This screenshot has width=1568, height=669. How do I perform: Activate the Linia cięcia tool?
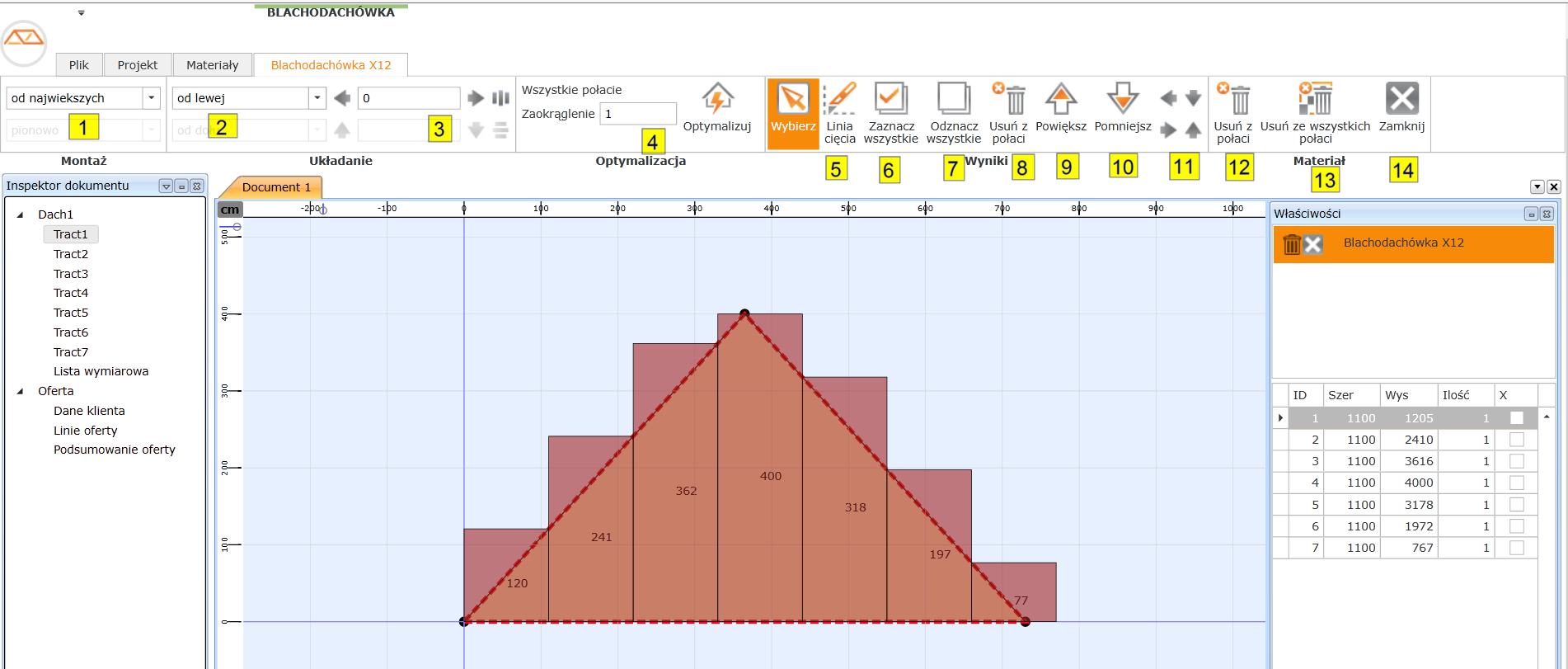pyautogui.click(x=839, y=99)
